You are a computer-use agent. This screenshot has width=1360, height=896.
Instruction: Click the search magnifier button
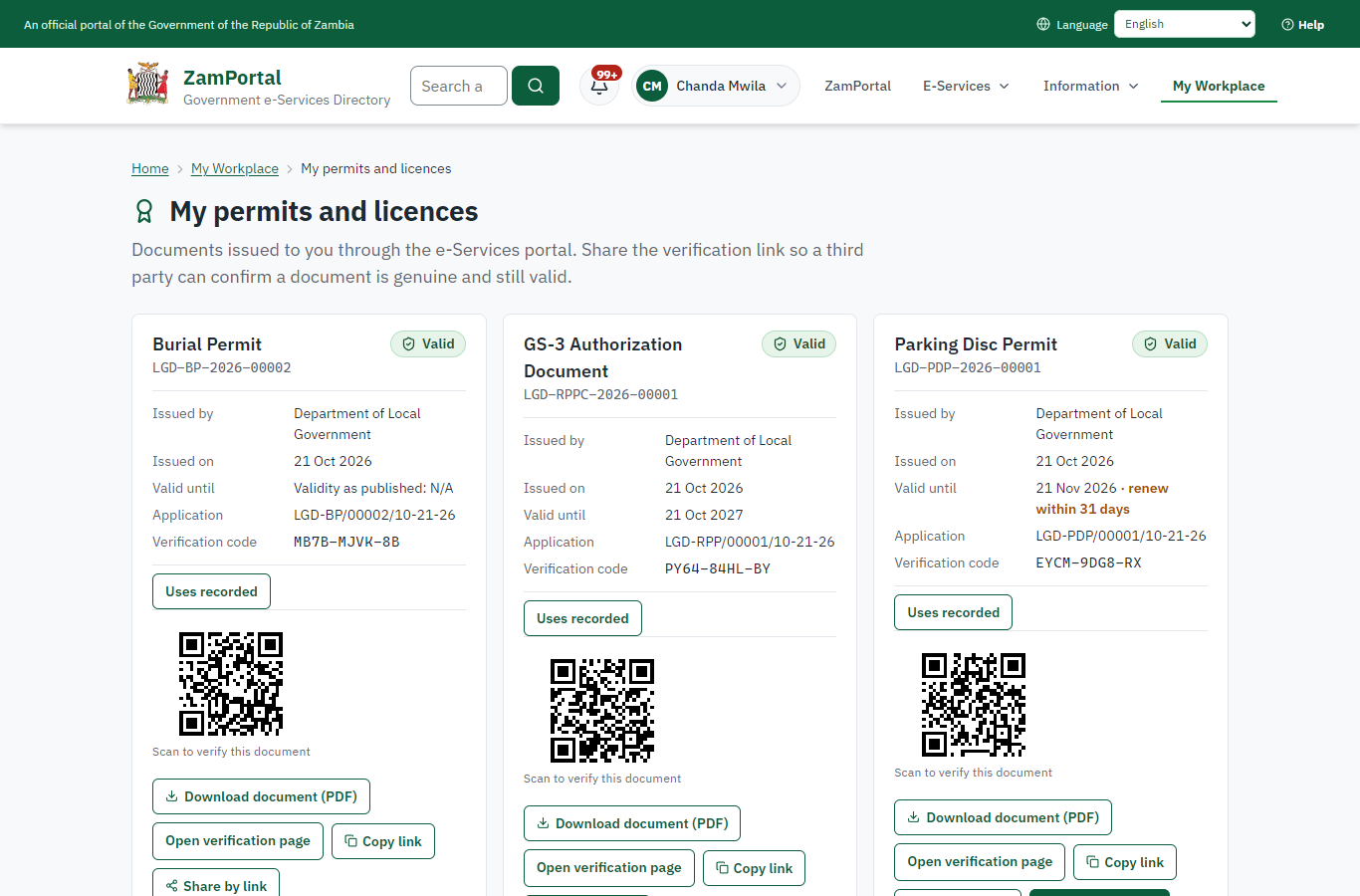[536, 86]
